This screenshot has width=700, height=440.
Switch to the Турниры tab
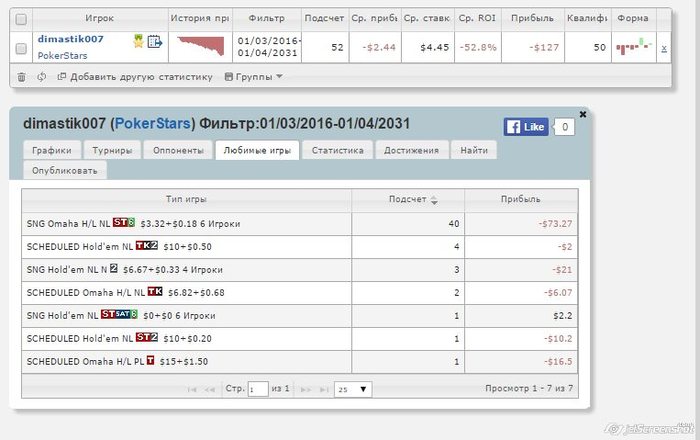pos(112,150)
